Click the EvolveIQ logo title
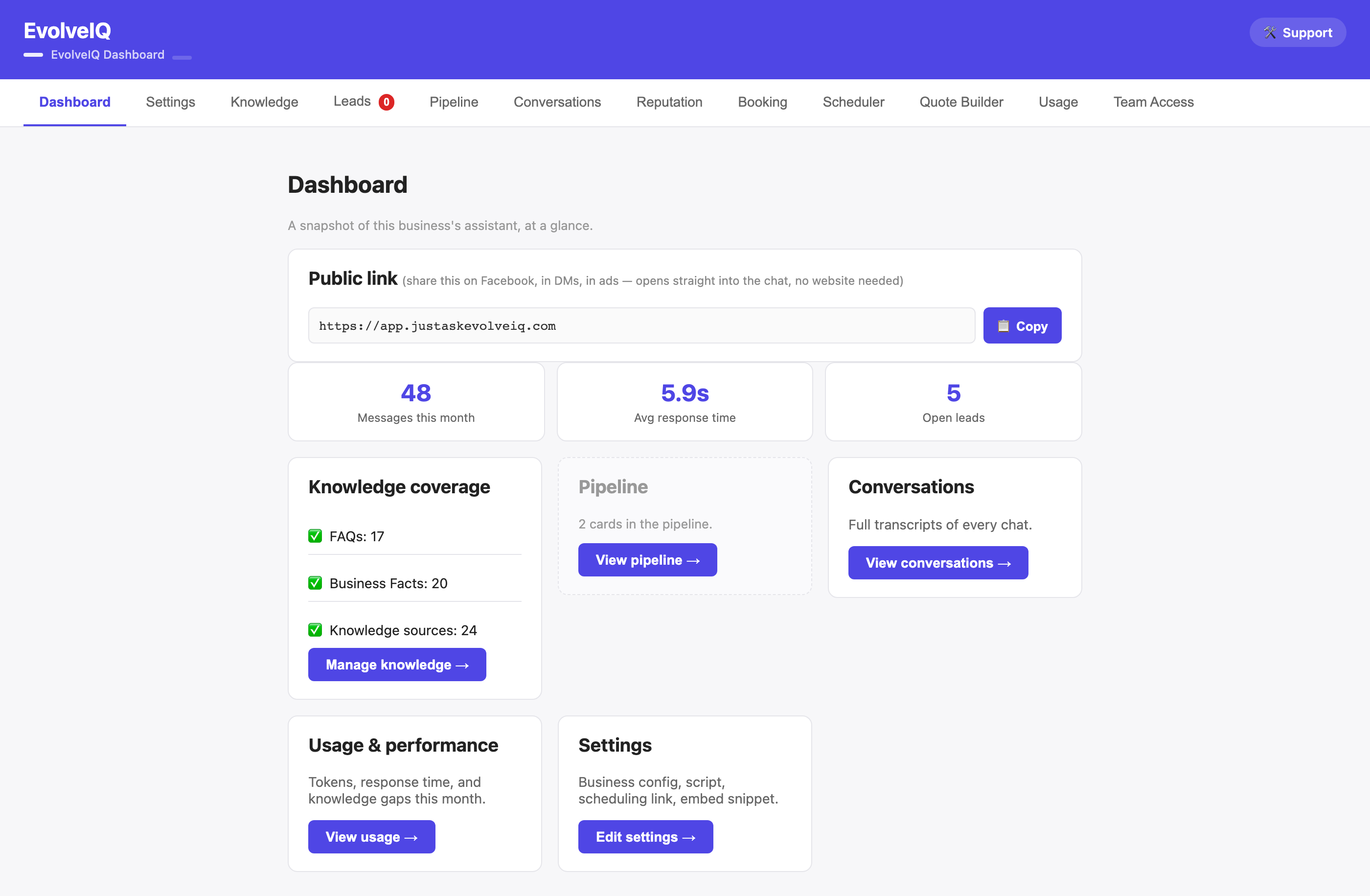This screenshot has height=896, width=1370. coord(68,31)
